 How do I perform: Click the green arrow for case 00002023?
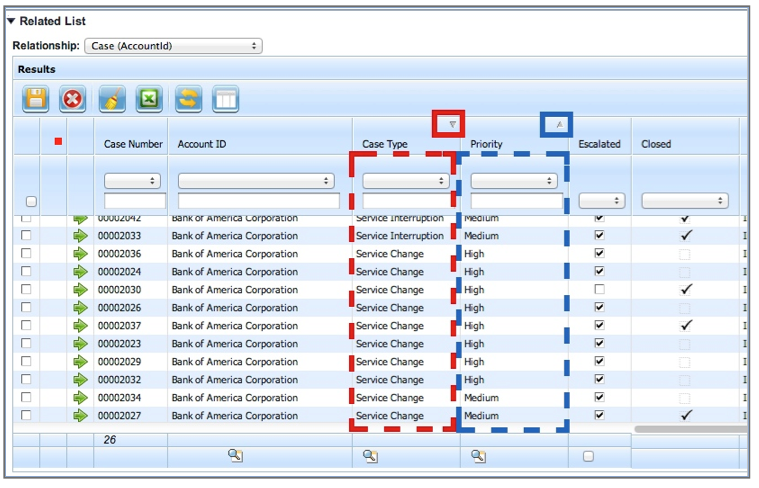(x=80, y=344)
